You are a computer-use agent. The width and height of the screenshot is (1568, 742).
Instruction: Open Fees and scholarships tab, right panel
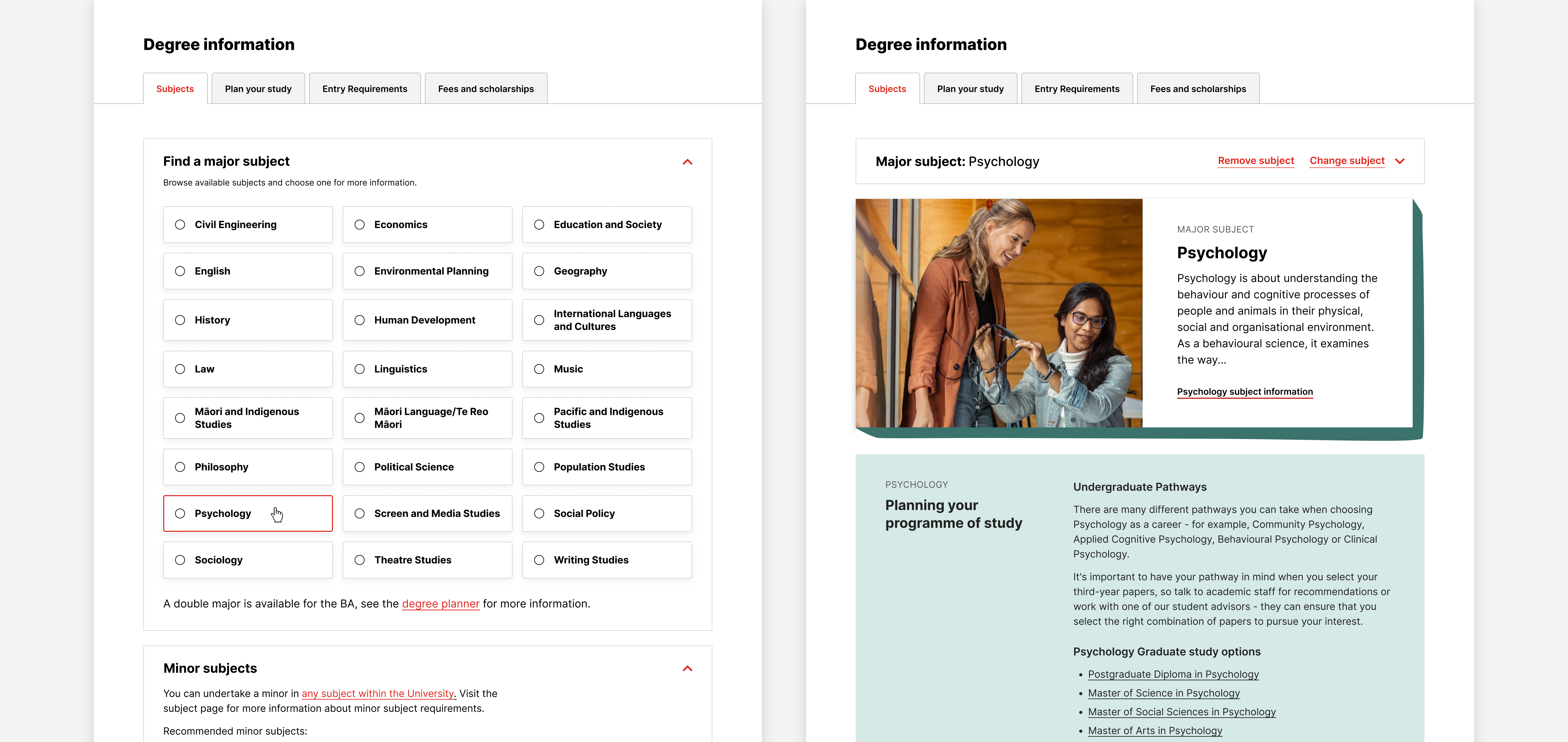pyautogui.click(x=1198, y=89)
